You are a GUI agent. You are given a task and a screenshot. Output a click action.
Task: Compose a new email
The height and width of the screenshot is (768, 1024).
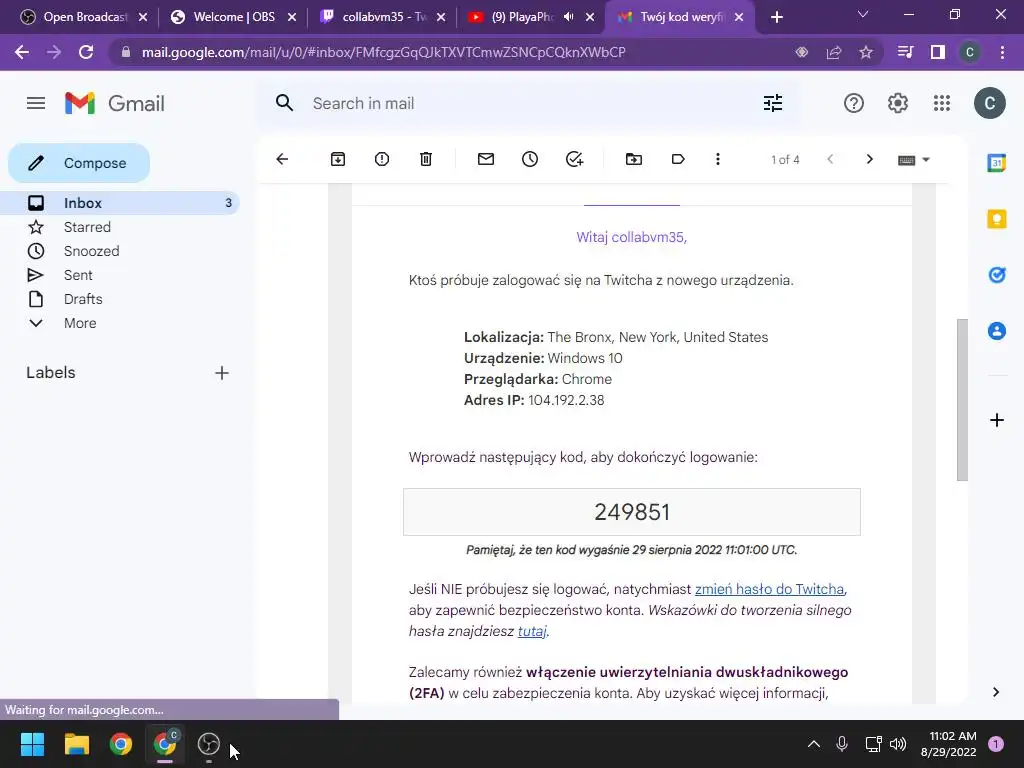point(79,163)
